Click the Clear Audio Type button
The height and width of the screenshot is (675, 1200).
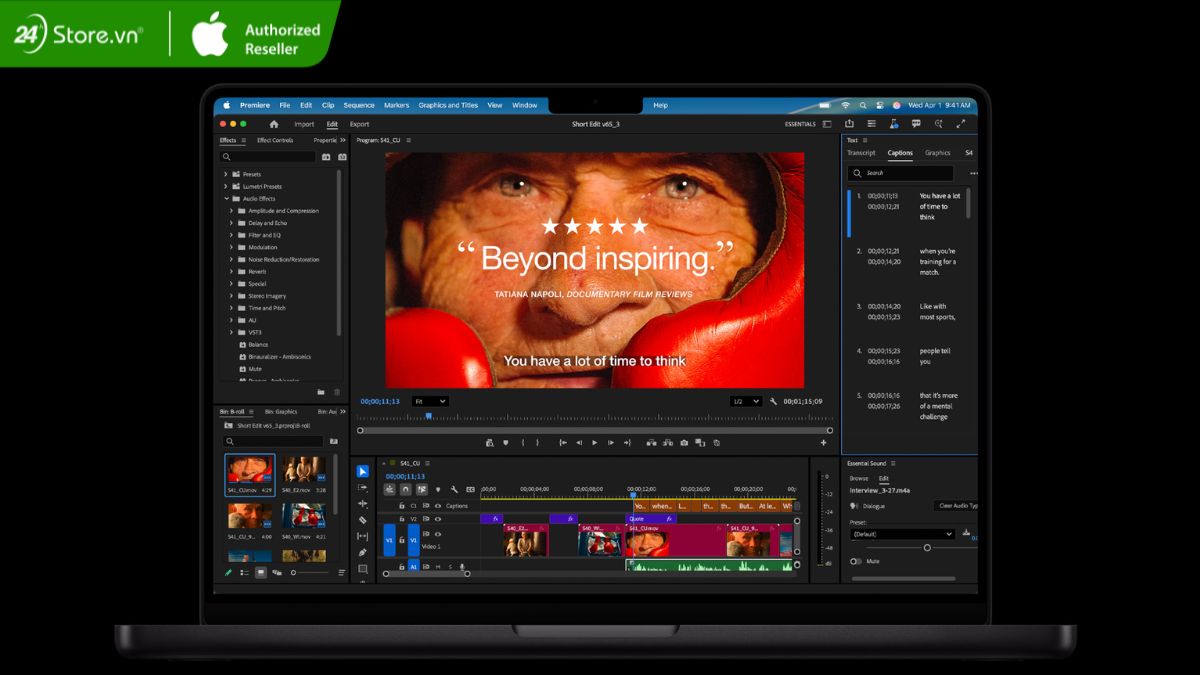tap(958, 506)
